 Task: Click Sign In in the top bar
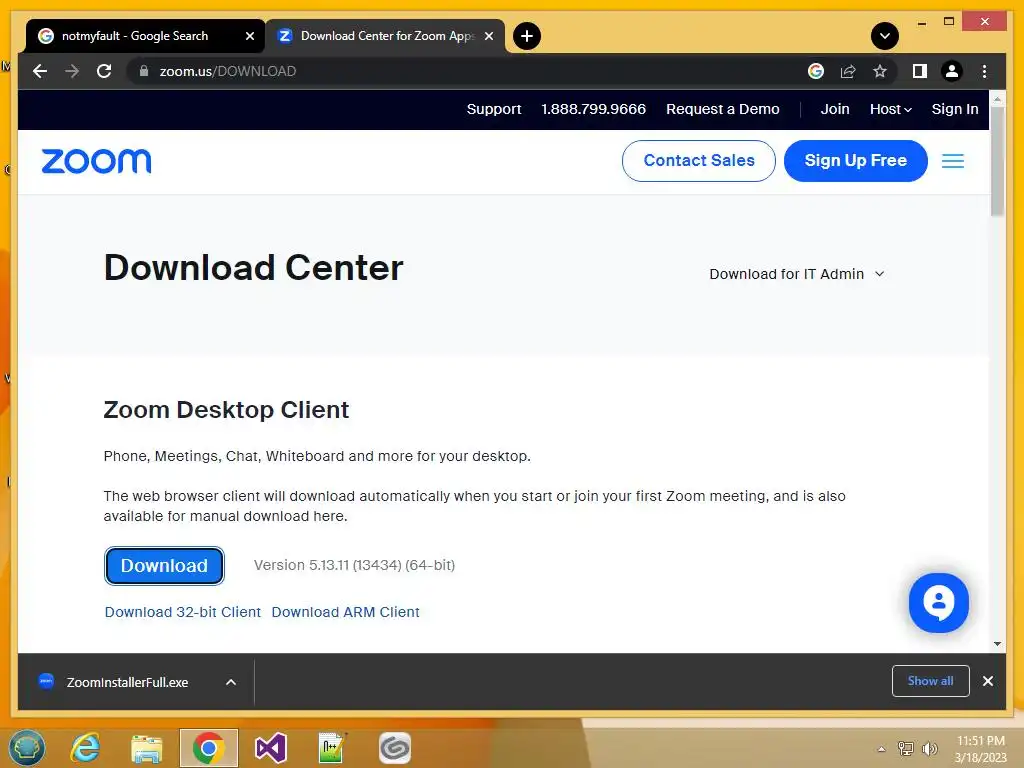955,109
